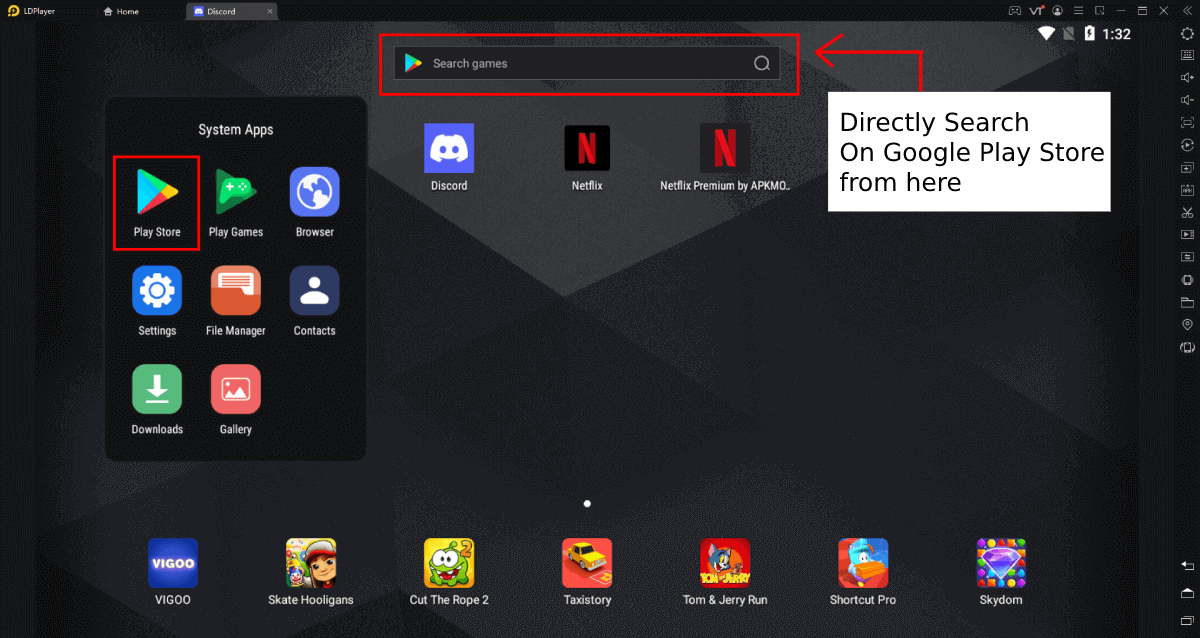Image resolution: width=1200 pixels, height=638 pixels.
Task: Open Android Settings app
Action: pyautogui.click(x=157, y=291)
